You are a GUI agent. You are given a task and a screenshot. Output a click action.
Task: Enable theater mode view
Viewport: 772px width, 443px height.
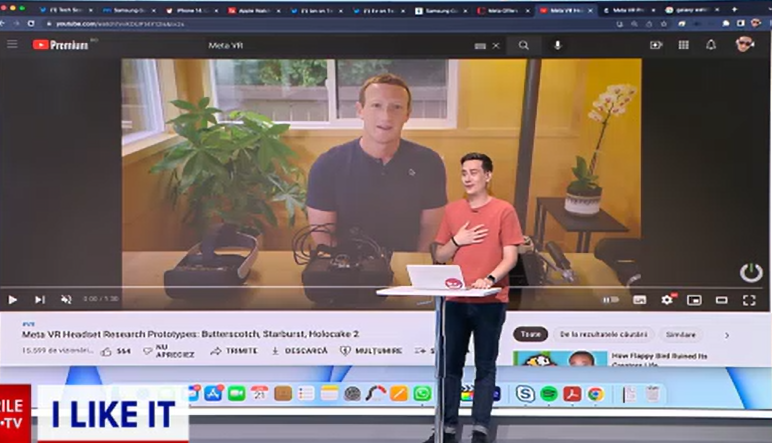coord(721,299)
